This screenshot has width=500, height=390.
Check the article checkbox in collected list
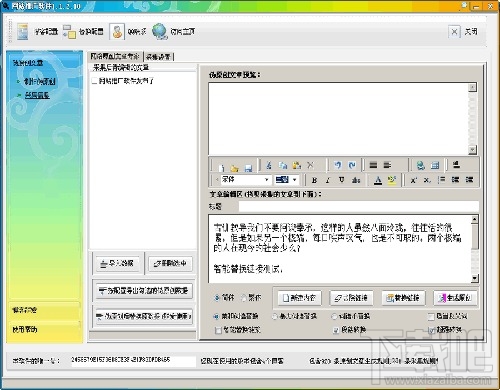[94, 81]
